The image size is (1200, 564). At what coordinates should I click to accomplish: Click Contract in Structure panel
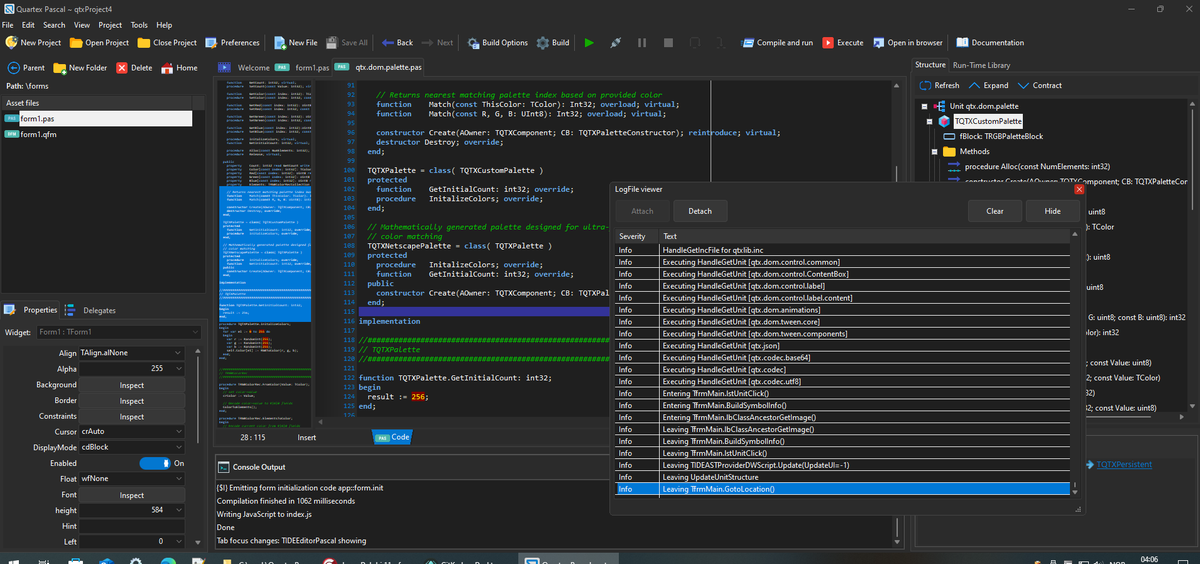(x=1040, y=85)
